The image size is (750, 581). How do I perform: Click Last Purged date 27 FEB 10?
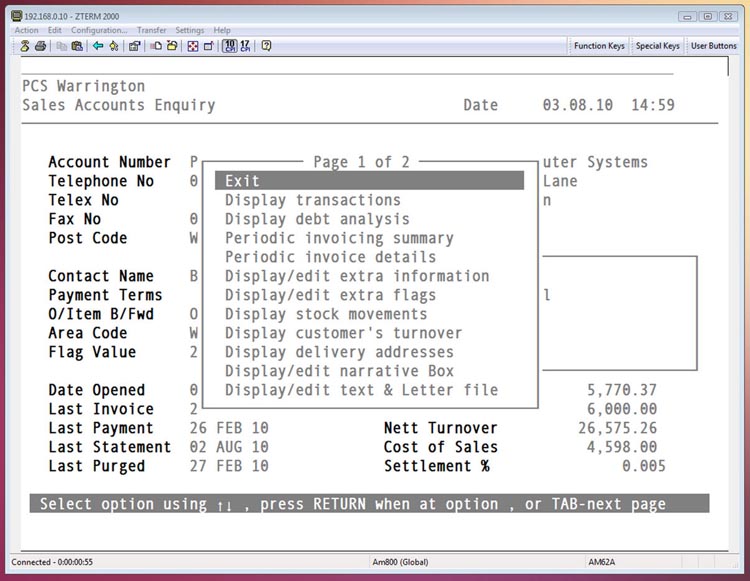[229, 466]
